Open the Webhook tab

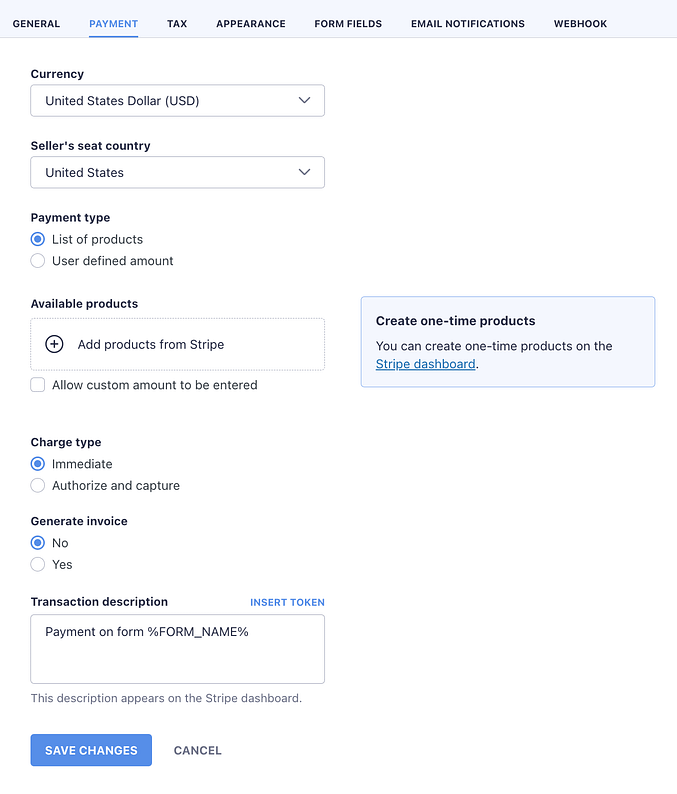point(580,24)
